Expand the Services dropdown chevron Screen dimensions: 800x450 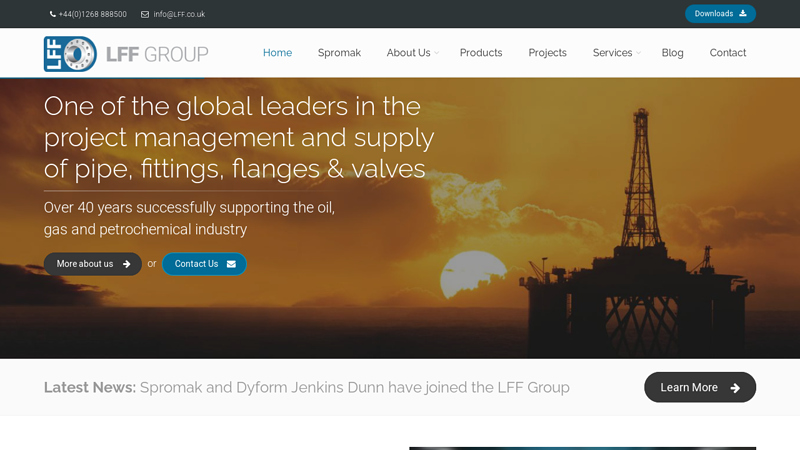(638, 53)
